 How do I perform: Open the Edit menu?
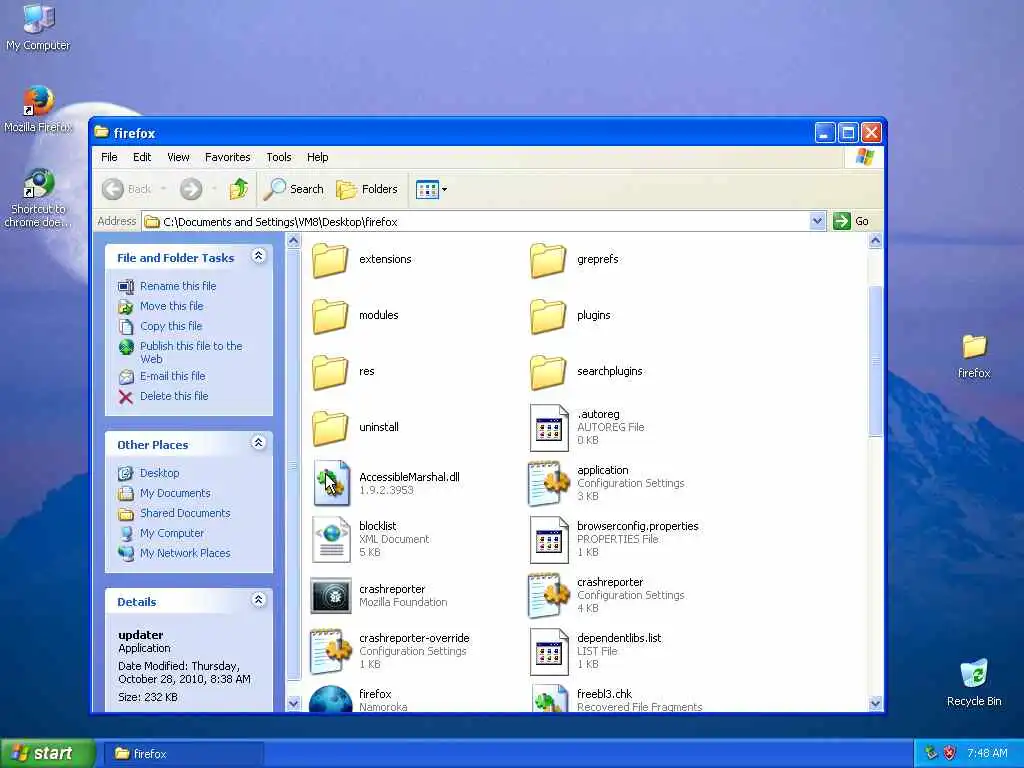[142, 157]
